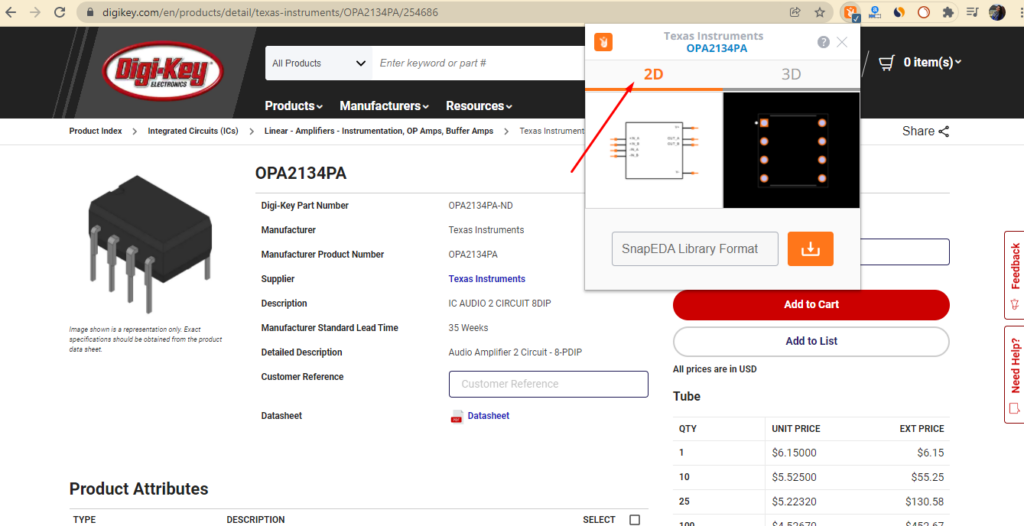Bookmark this page with the star icon

point(820,12)
